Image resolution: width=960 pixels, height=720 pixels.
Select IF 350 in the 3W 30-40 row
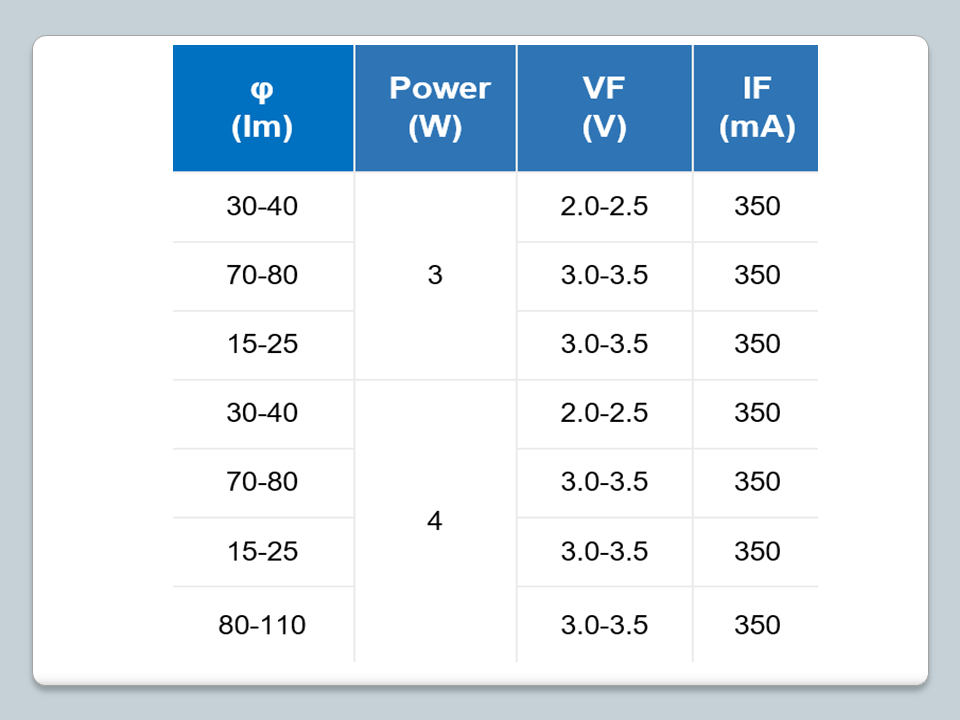pos(756,207)
